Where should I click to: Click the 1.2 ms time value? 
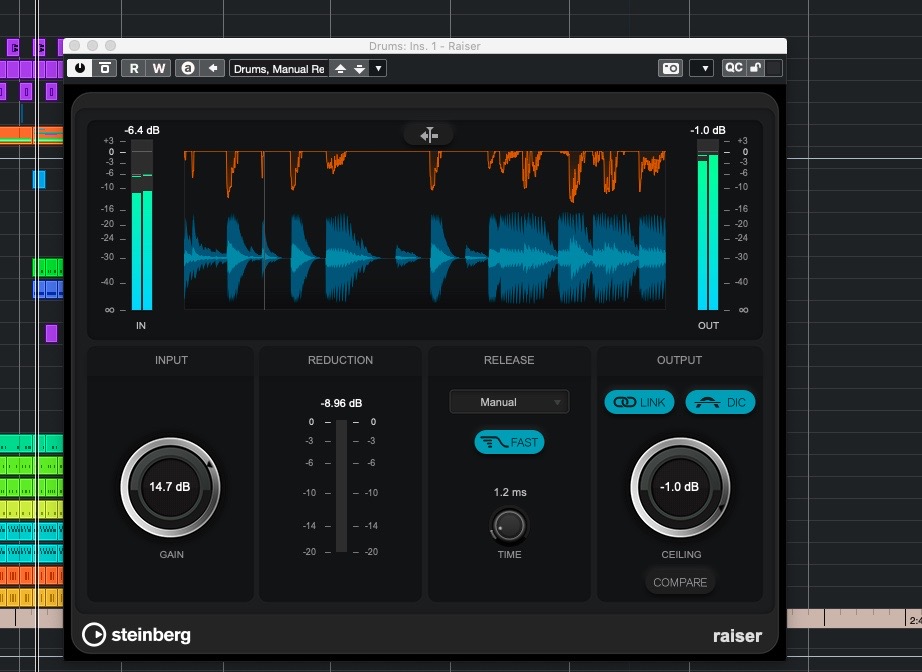pos(510,492)
